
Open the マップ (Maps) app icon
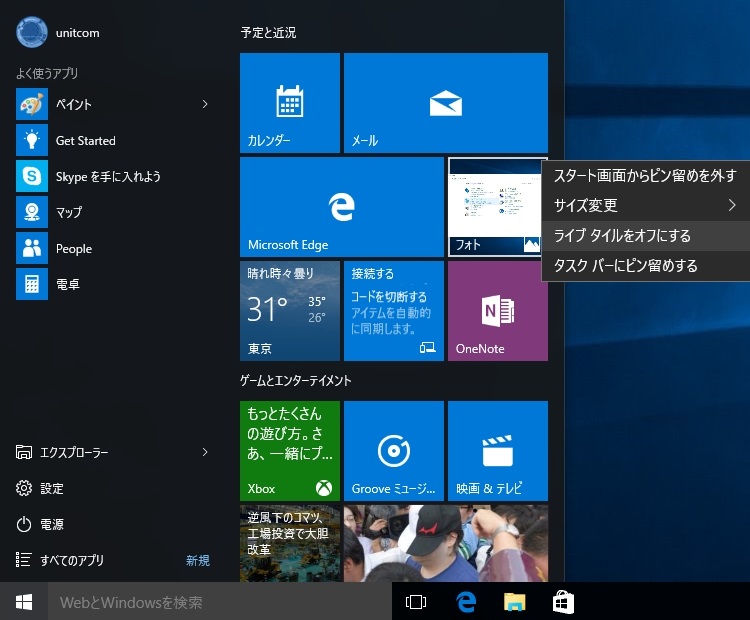[x=32, y=212]
